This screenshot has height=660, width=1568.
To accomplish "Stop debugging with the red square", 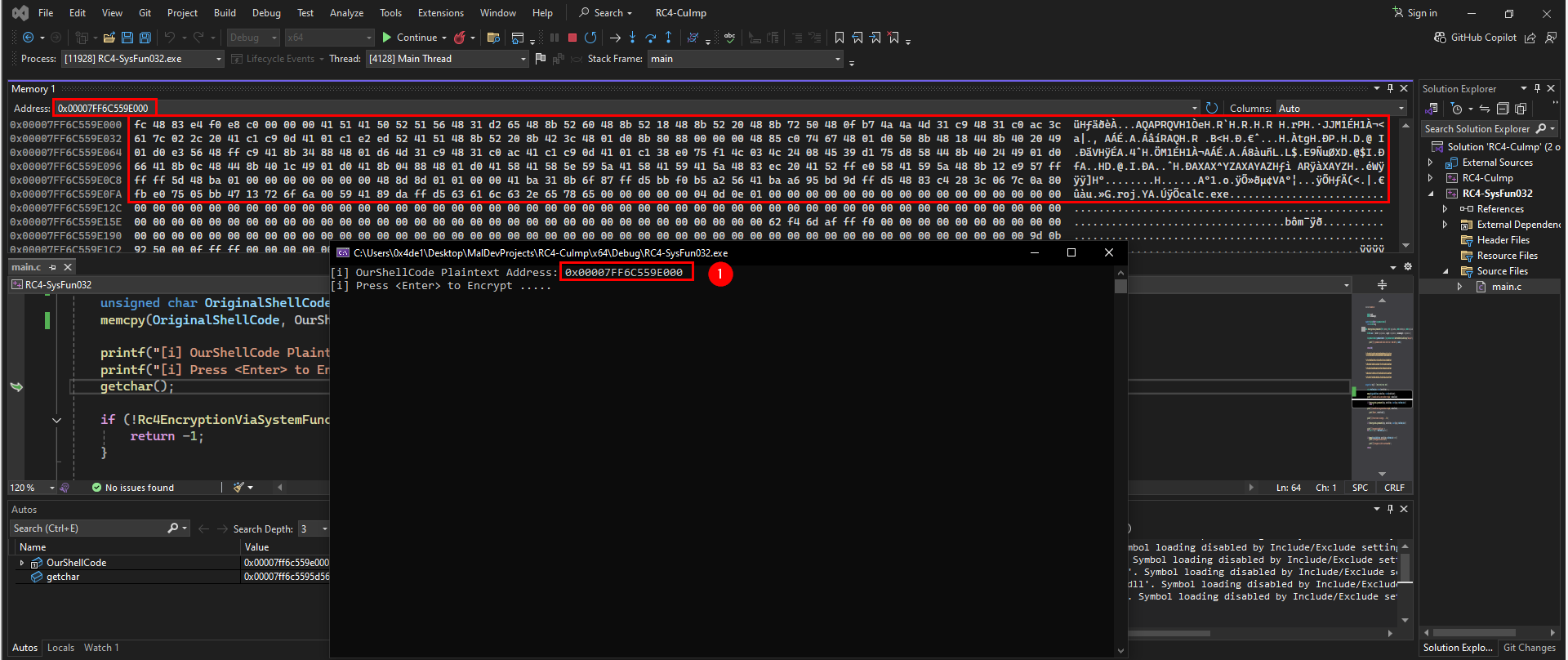I will (x=572, y=38).
